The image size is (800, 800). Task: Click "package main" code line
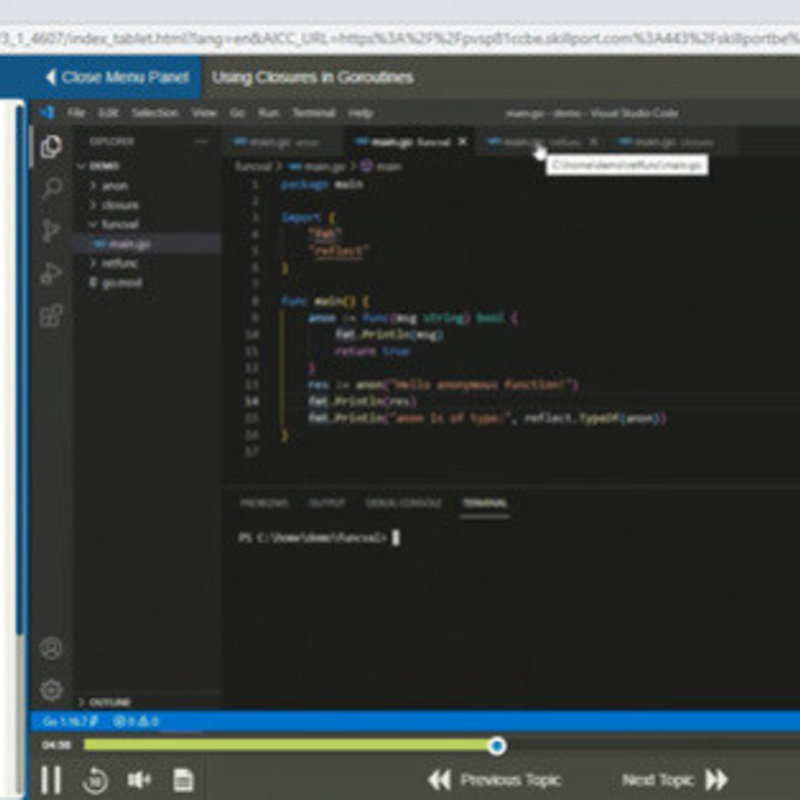pos(321,184)
